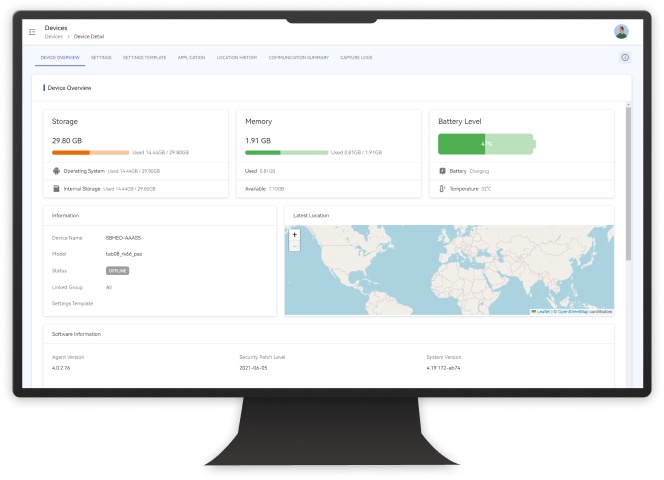Open the hamburger sidebar menu
The width and height of the screenshot is (664, 480).
click(32, 31)
